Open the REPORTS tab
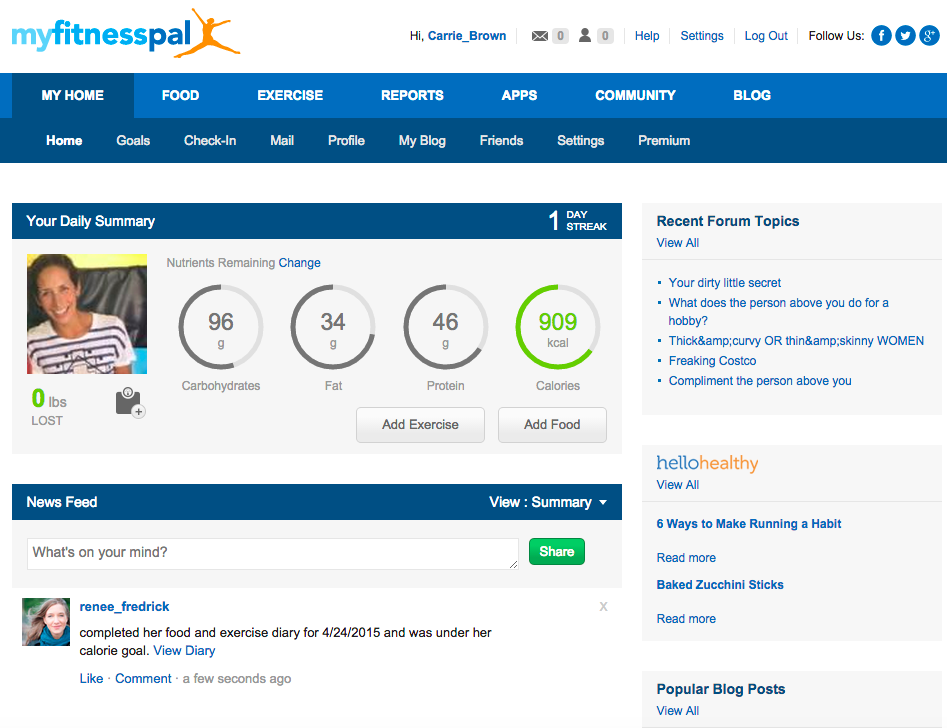 pos(412,95)
